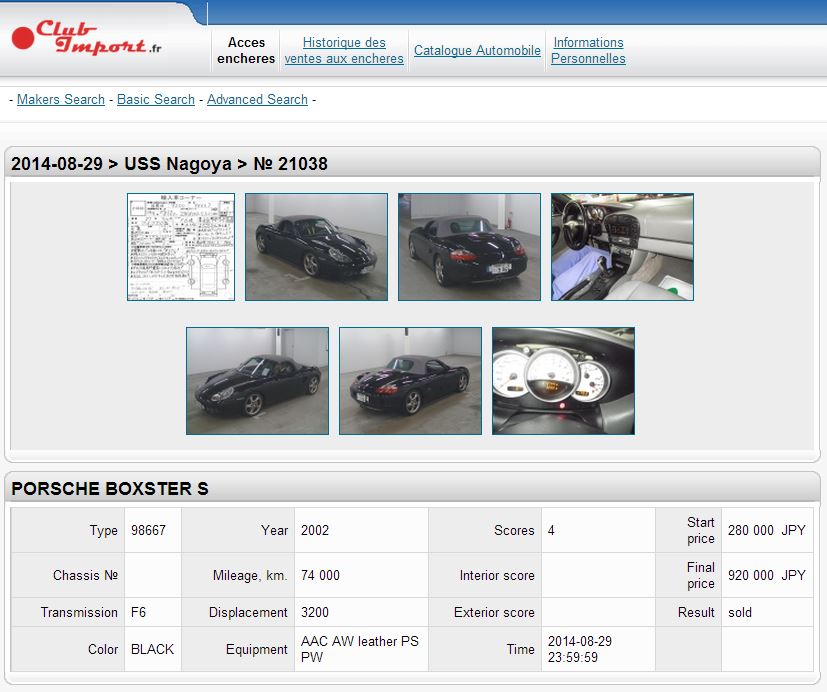The height and width of the screenshot is (692, 827).
Task: View the auction sheet thumbnail
Action: [181, 247]
